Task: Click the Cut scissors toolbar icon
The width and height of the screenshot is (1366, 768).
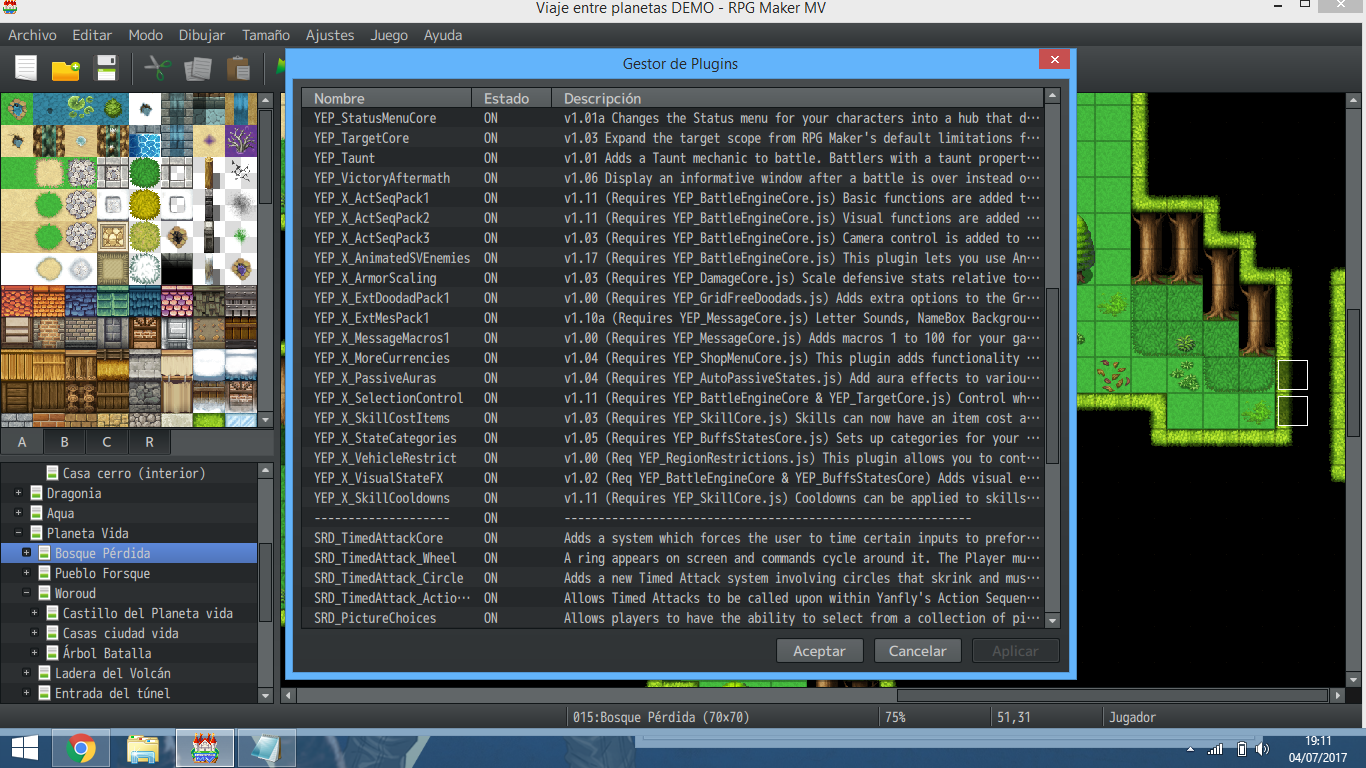Action: [158, 68]
